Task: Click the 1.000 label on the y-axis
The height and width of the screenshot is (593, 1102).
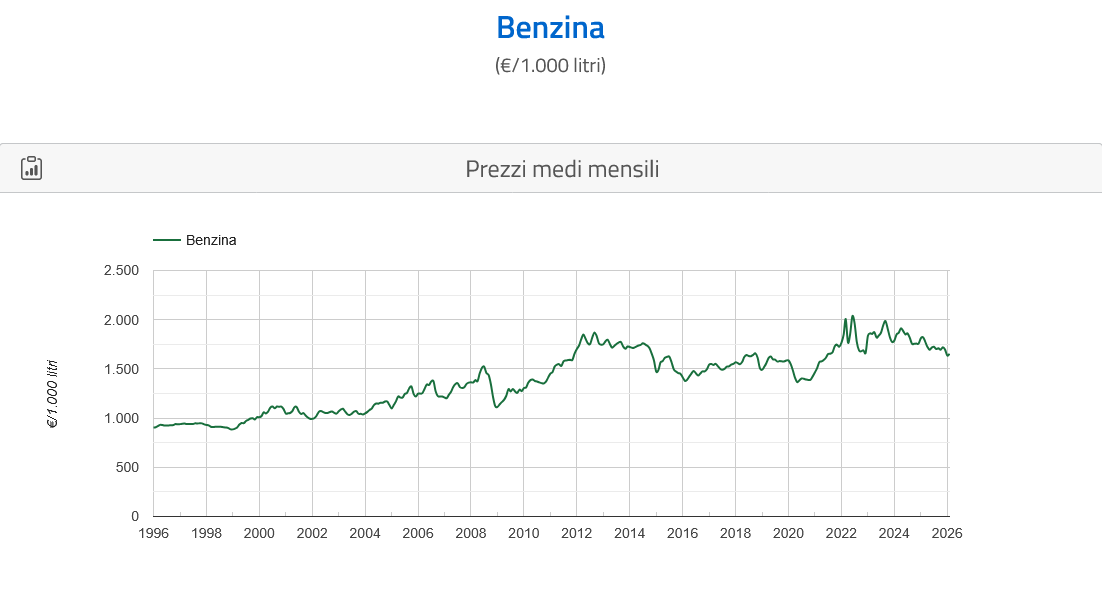Action: point(121,418)
